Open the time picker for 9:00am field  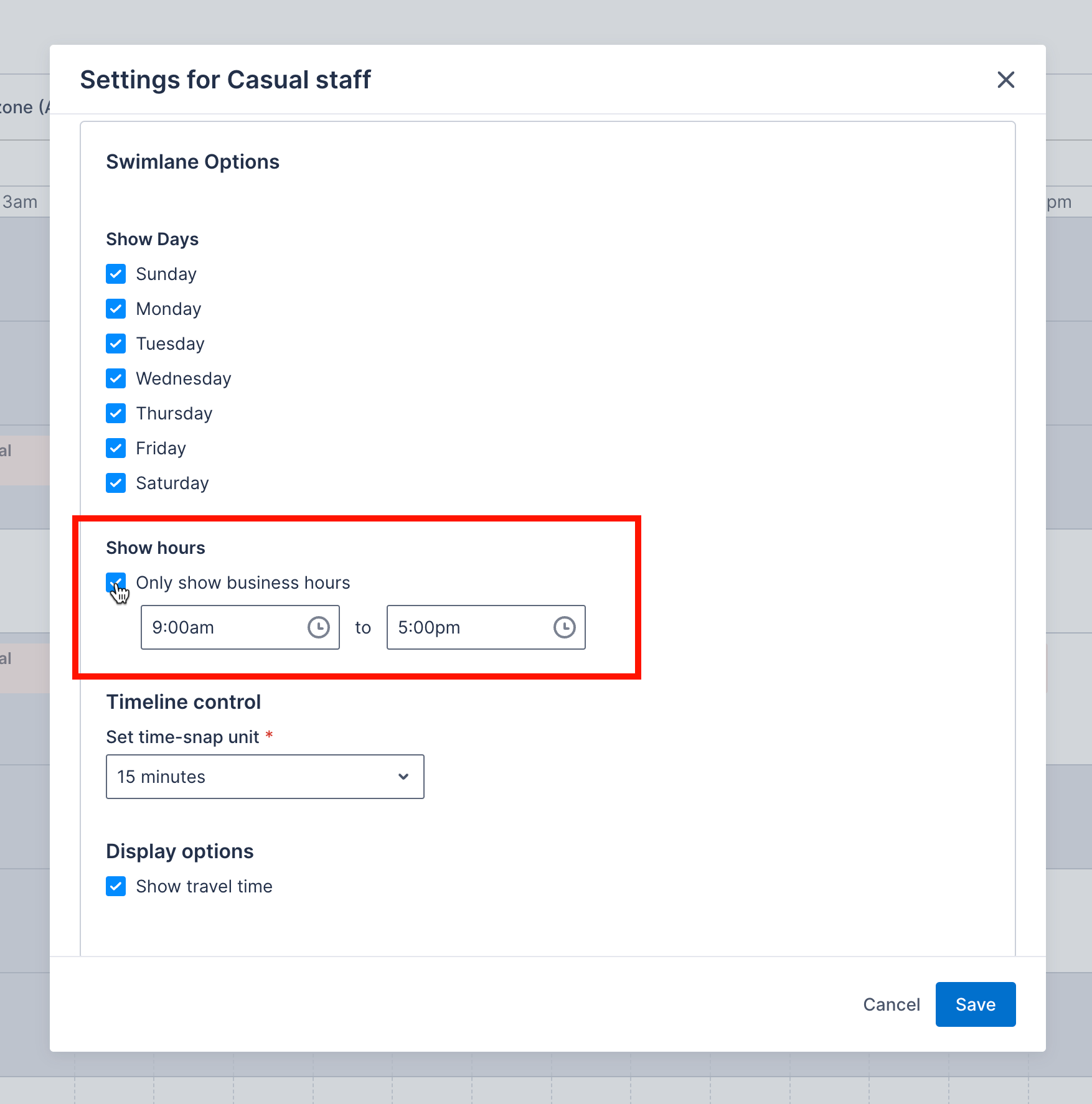click(318, 627)
